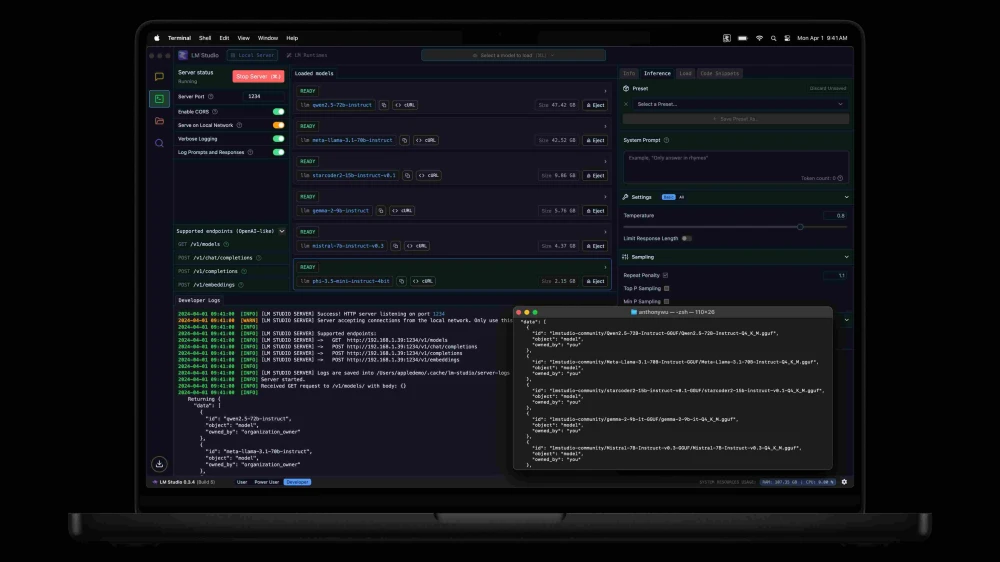Check Top P Sampling checkbox

(666, 288)
